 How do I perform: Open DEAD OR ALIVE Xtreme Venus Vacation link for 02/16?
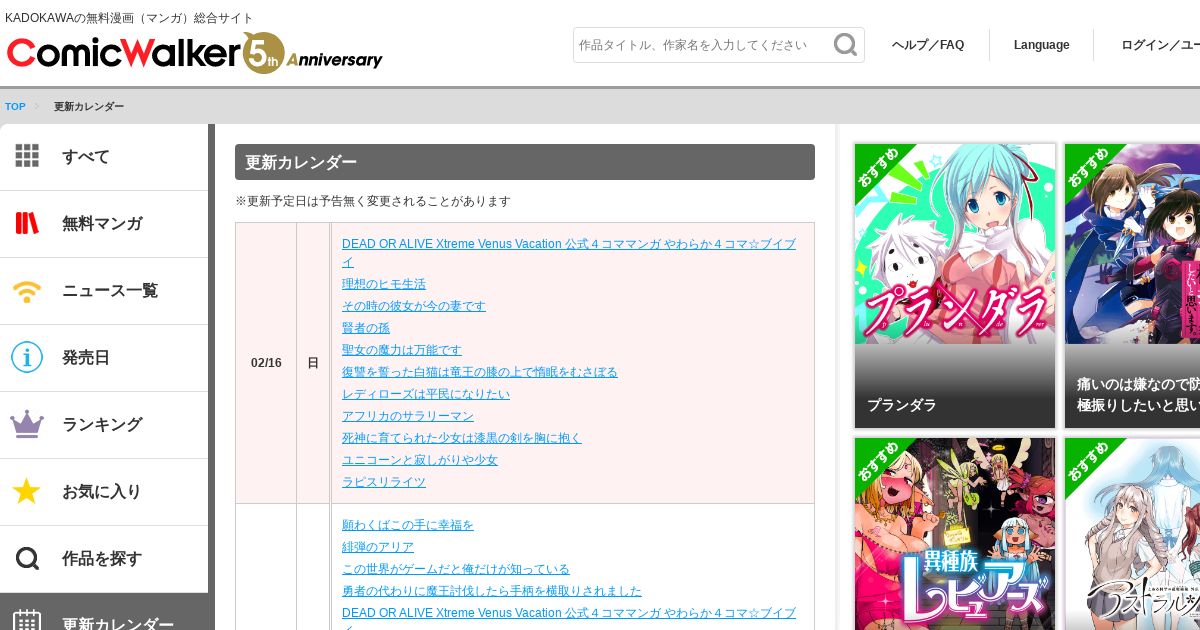point(569,253)
